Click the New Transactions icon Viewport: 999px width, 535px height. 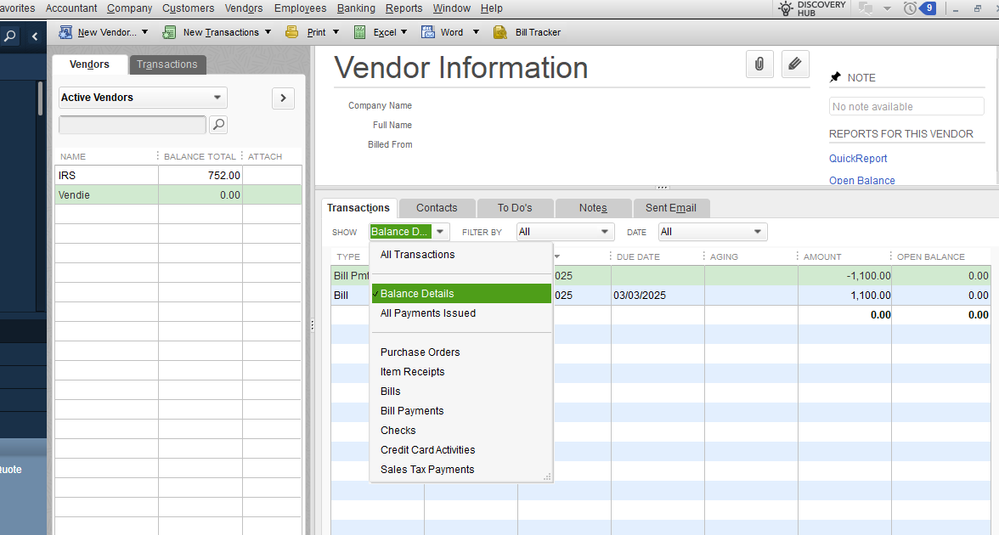pos(169,32)
